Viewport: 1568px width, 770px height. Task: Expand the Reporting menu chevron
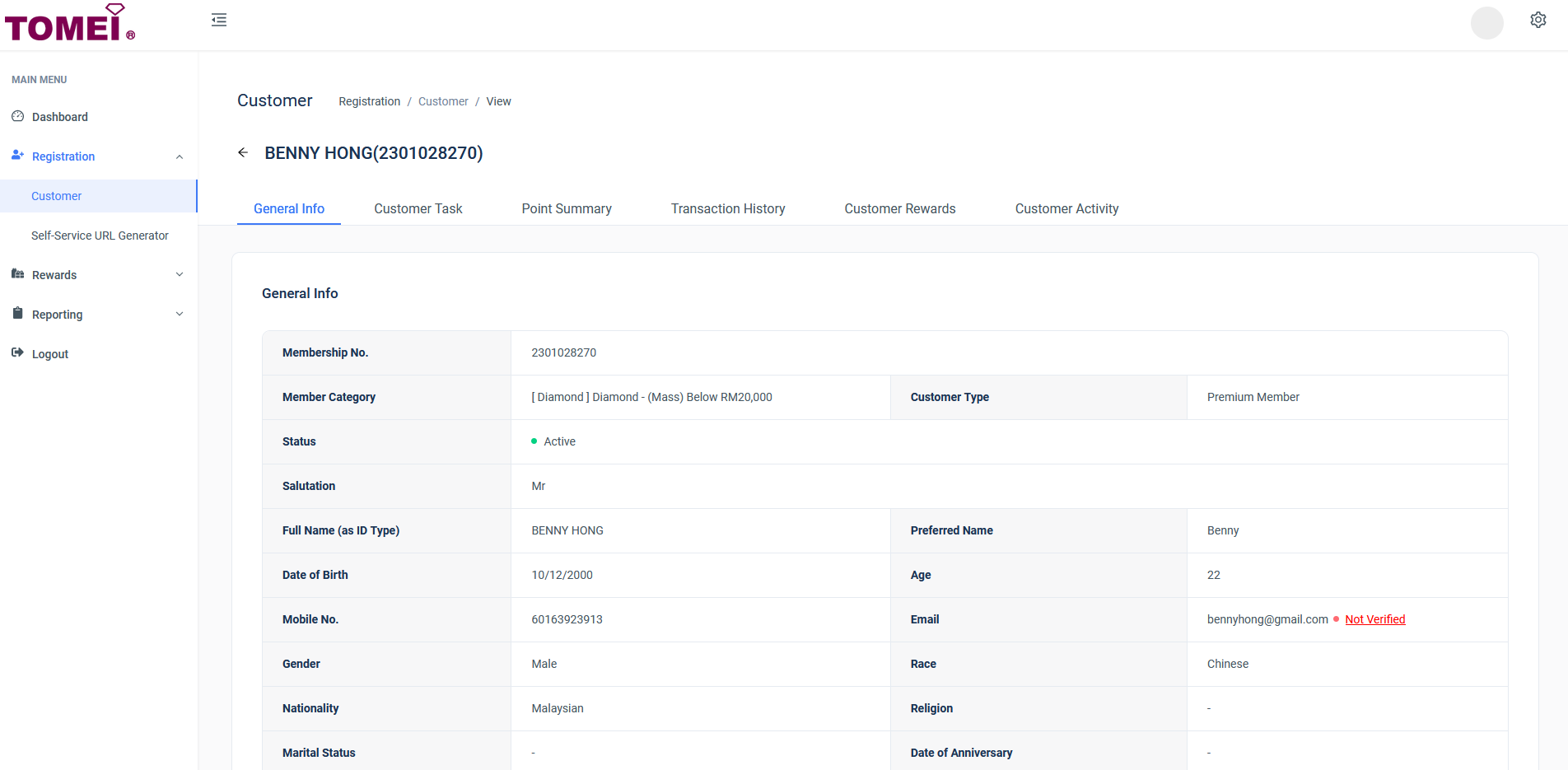click(x=180, y=314)
